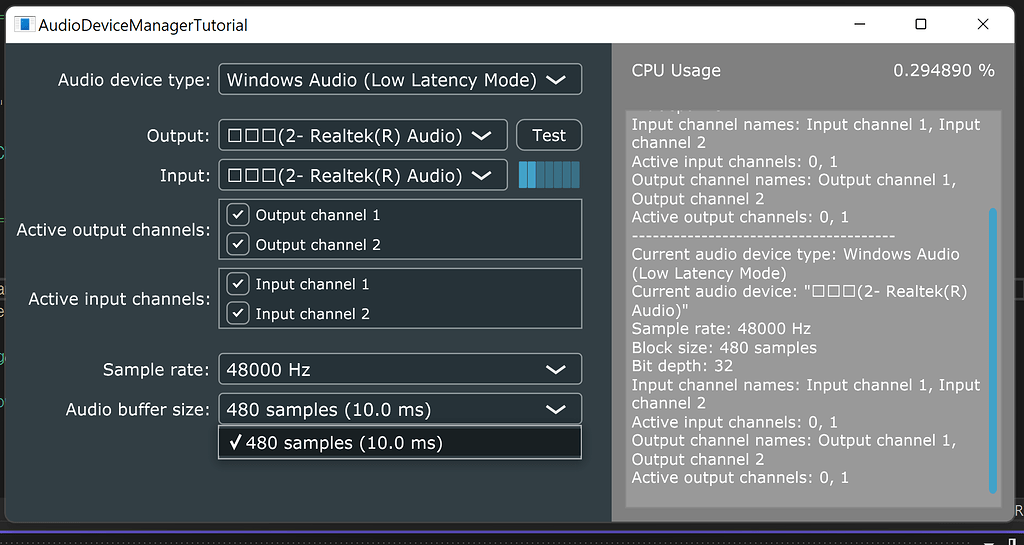Open the Output Realtek Audio combo box
This screenshot has height=545, width=1024.
[363, 136]
